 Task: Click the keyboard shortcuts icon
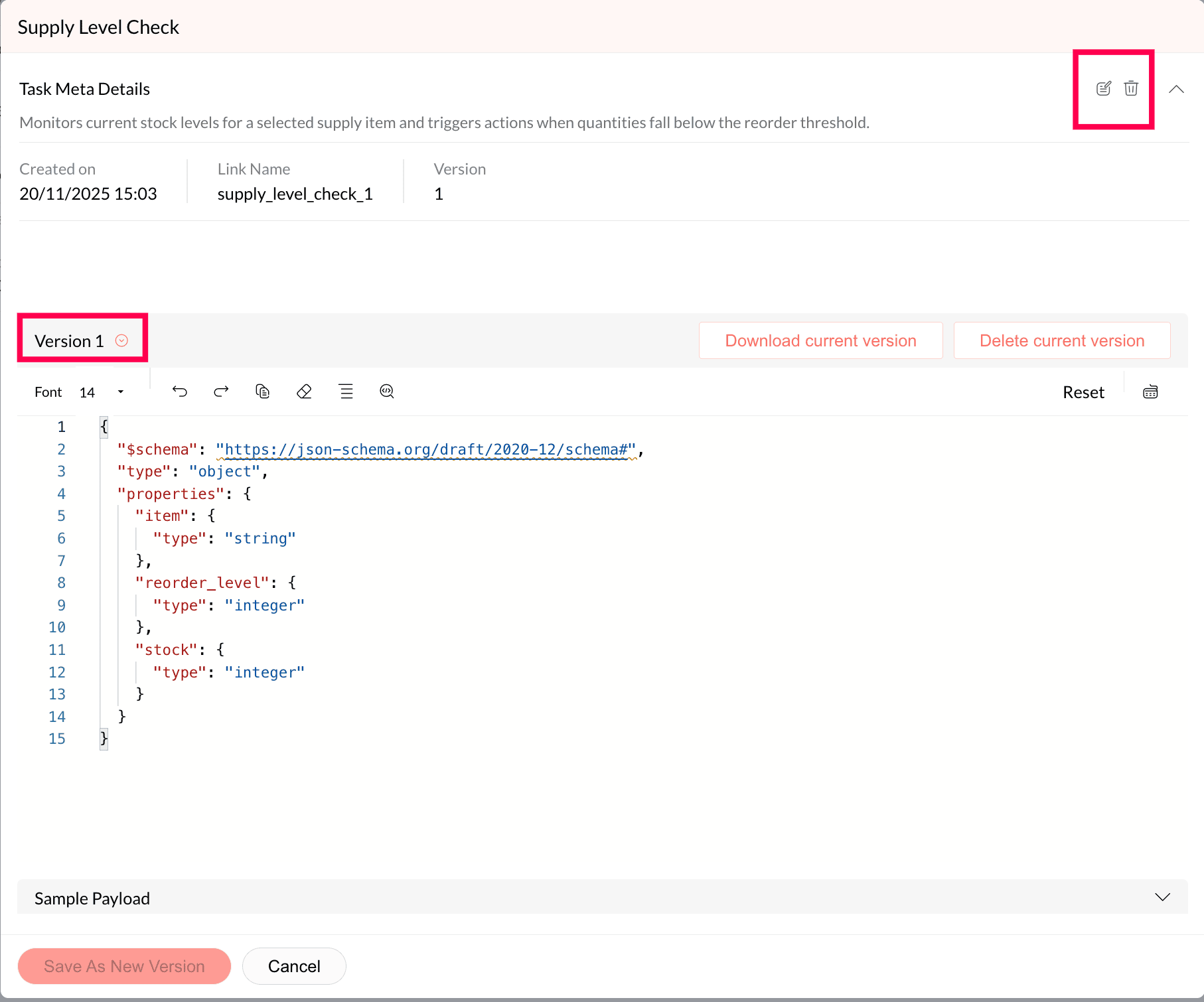pyautogui.click(x=1150, y=392)
